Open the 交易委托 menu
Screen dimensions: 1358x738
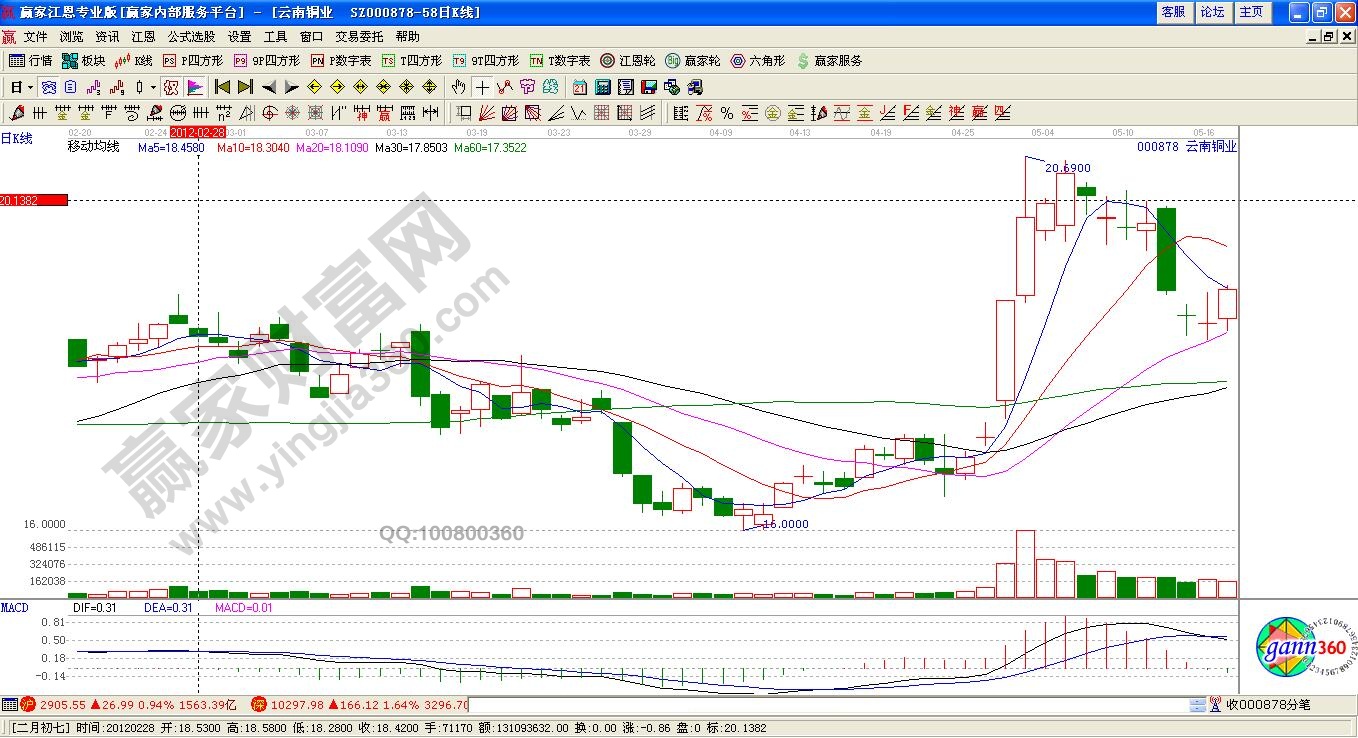pos(358,36)
